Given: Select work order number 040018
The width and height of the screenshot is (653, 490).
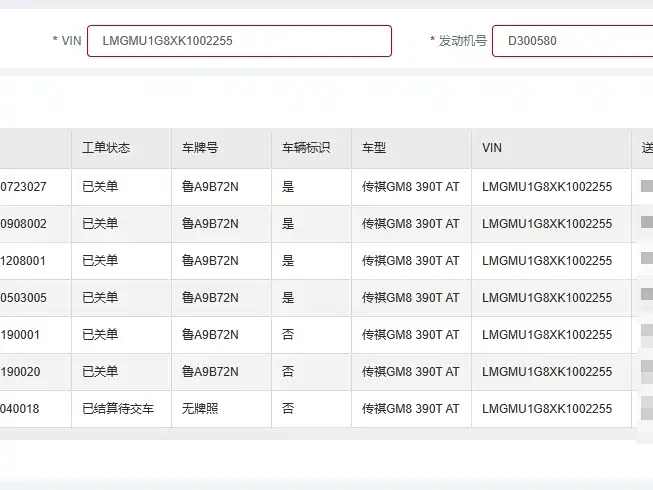Looking at the screenshot, I should [x=20, y=408].
